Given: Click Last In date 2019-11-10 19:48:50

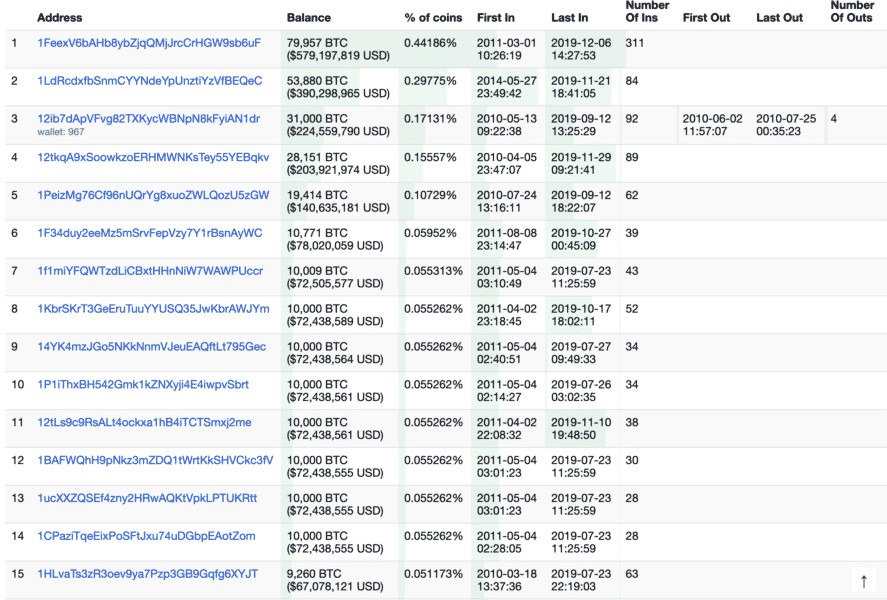Looking at the screenshot, I should click(581, 429).
